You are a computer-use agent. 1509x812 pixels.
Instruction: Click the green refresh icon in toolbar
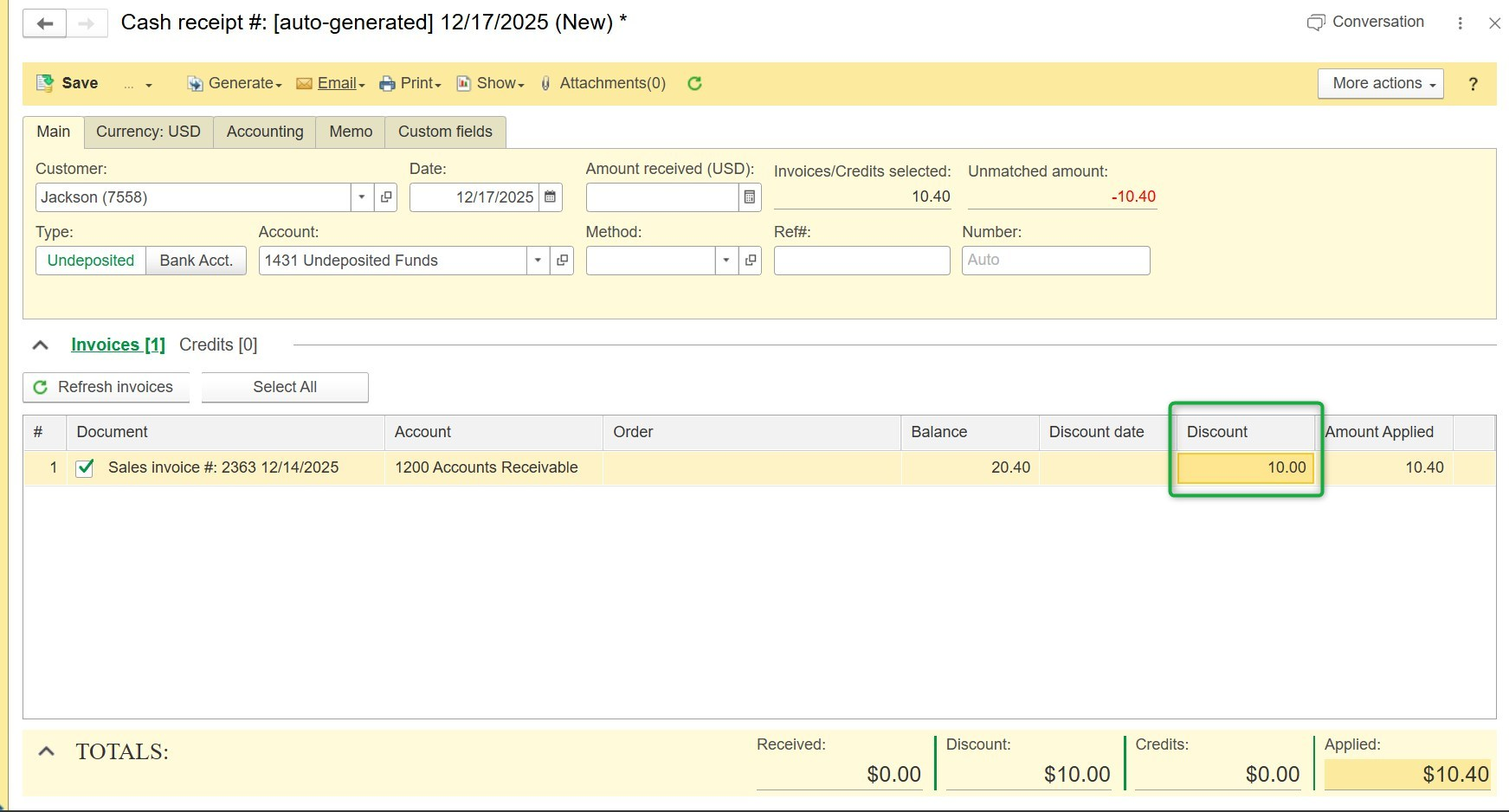(694, 83)
